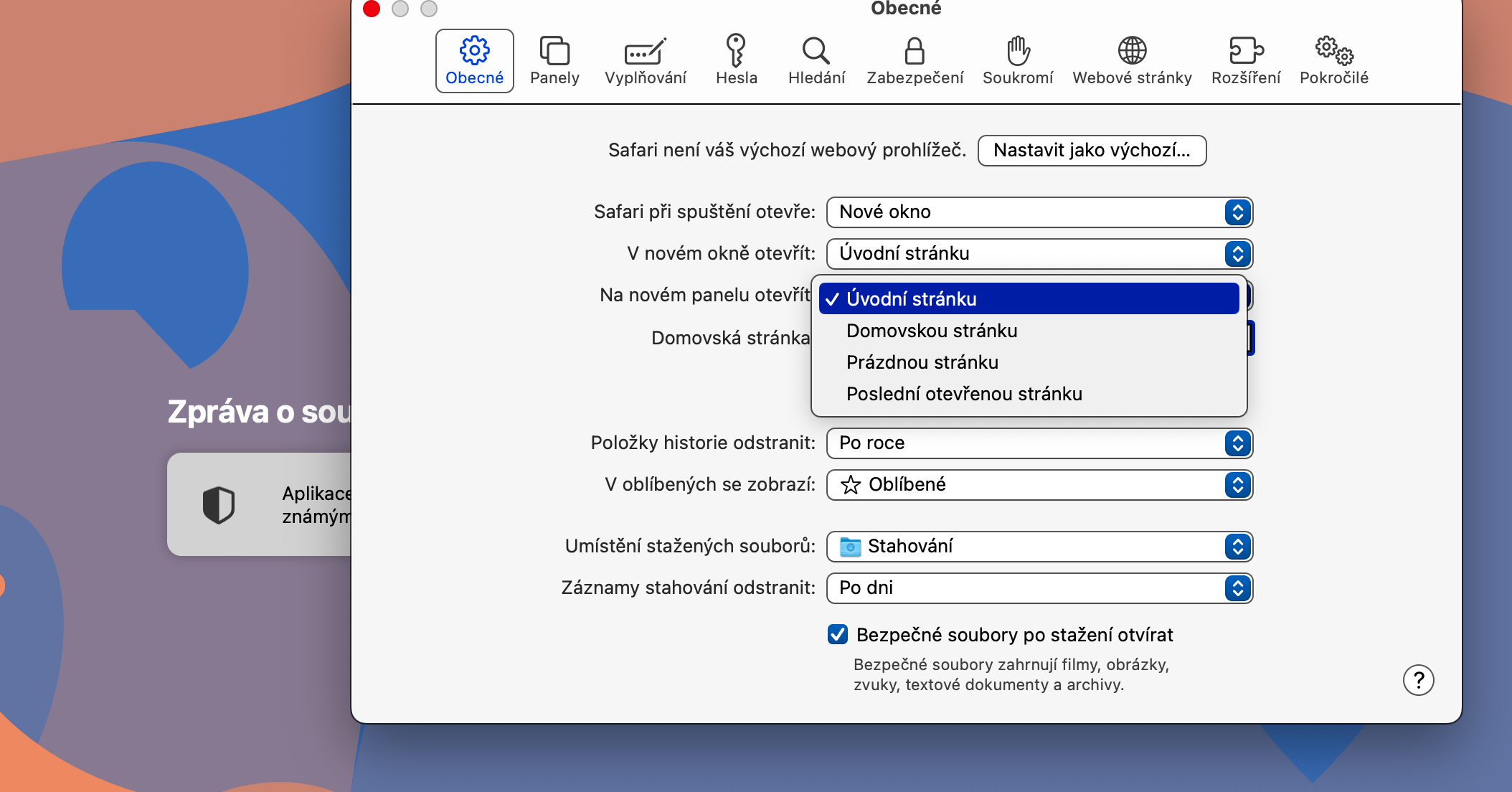Screen dimensions: 1512x792
Task: Open the Webové stránky globe icon
Action: click(x=1132, y=52)
